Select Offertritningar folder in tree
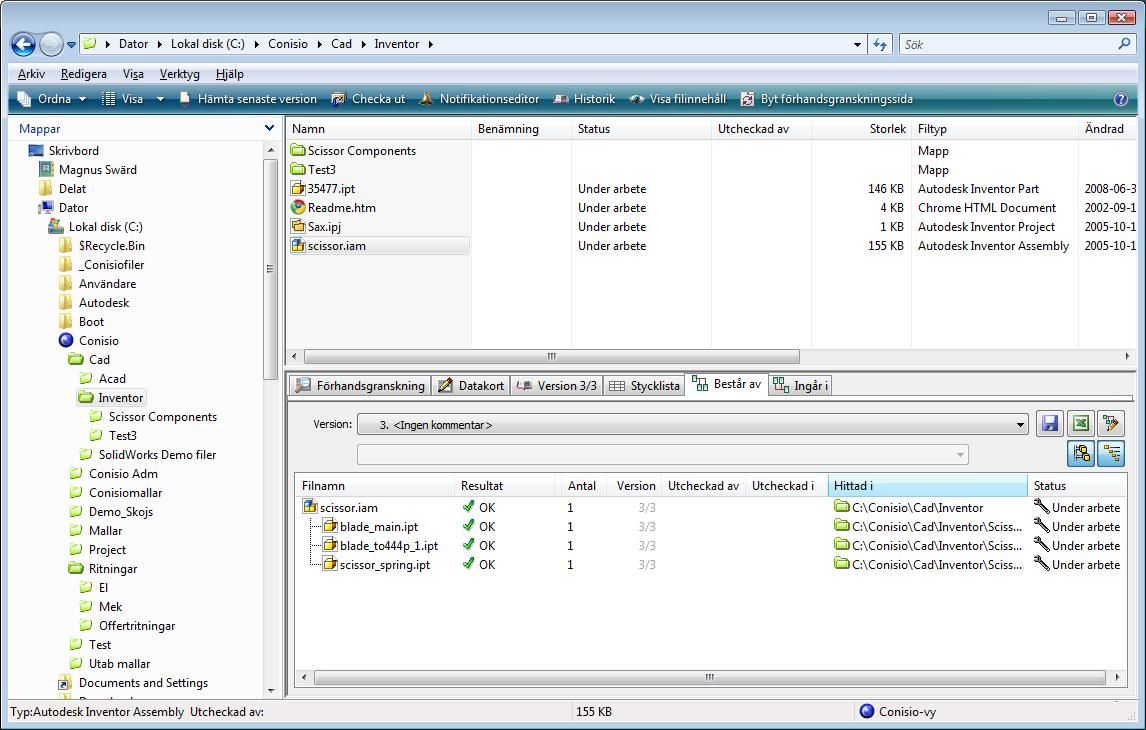The height and width of the screenshot is (730, 1146). coord(128,626)
